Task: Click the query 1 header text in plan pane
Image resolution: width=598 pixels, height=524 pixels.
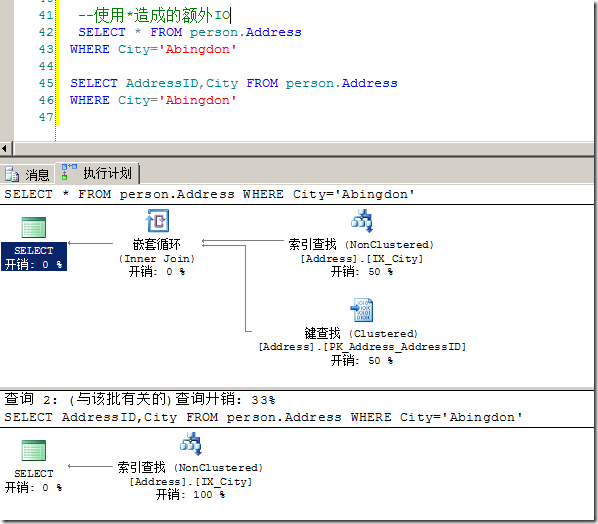Action: point(209,194)
